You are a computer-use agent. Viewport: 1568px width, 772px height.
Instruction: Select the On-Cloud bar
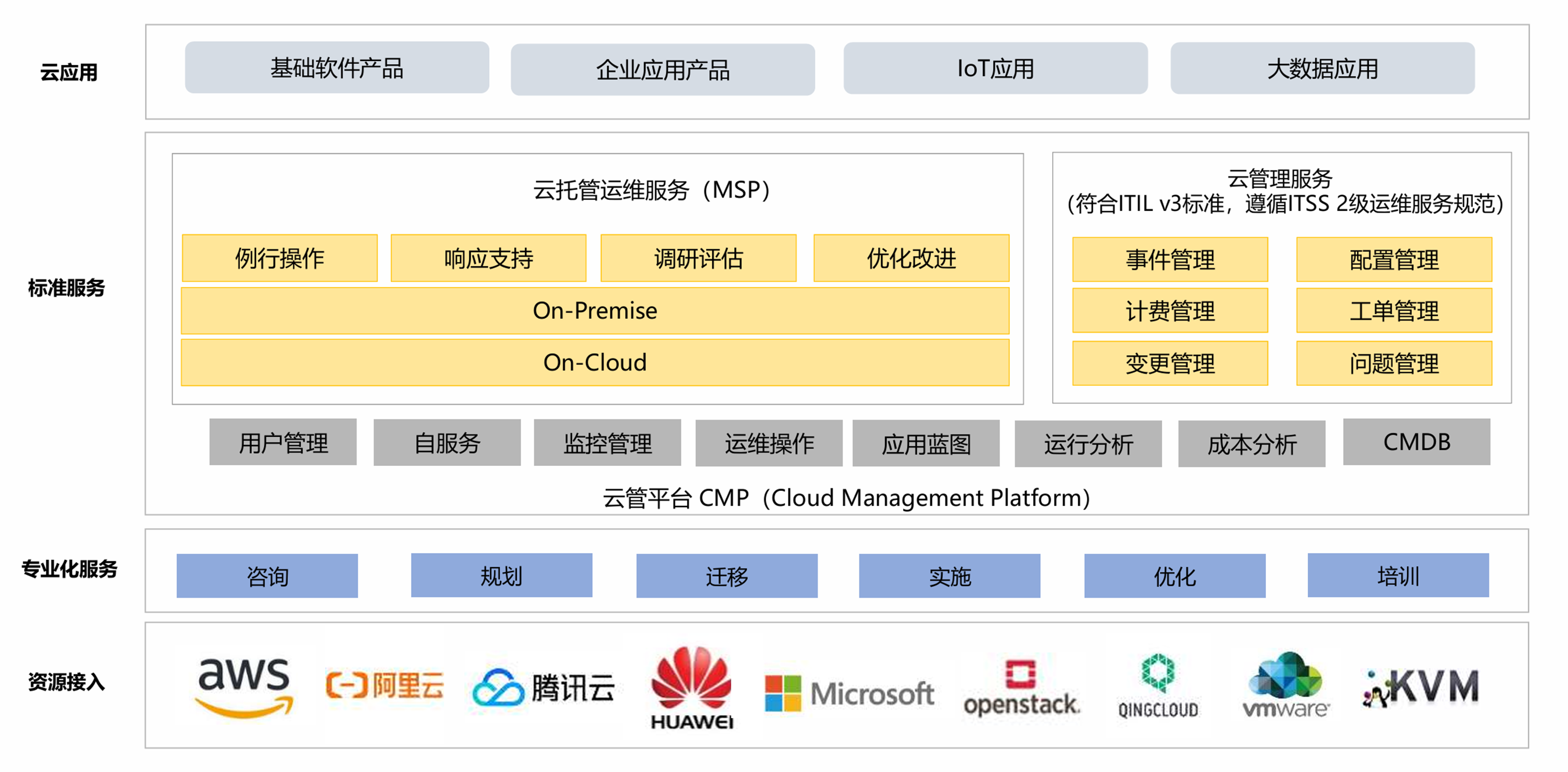click(595, 362)
